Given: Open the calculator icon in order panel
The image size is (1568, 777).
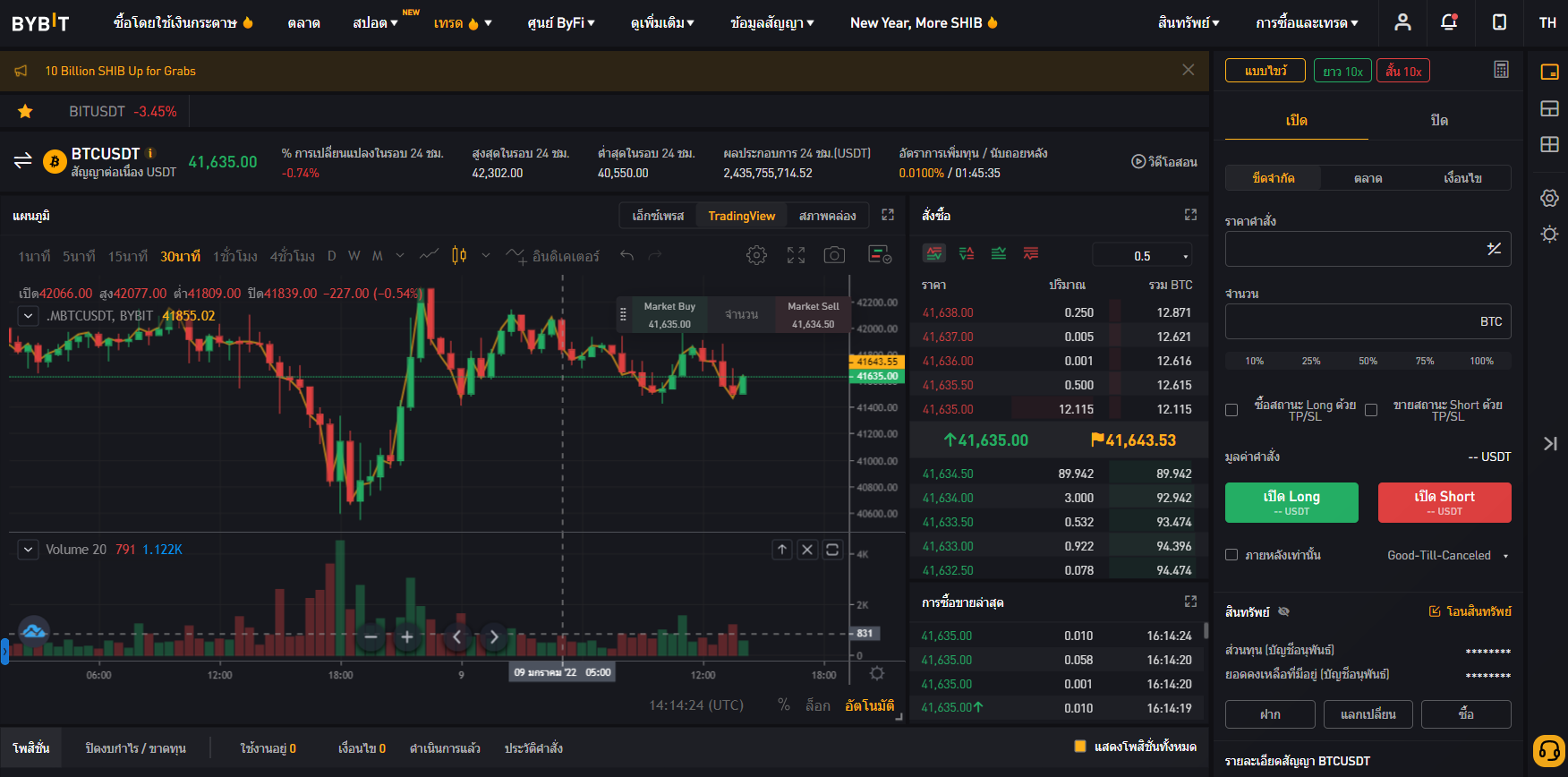Looking at the screenshot, I should pos(1502,70).
